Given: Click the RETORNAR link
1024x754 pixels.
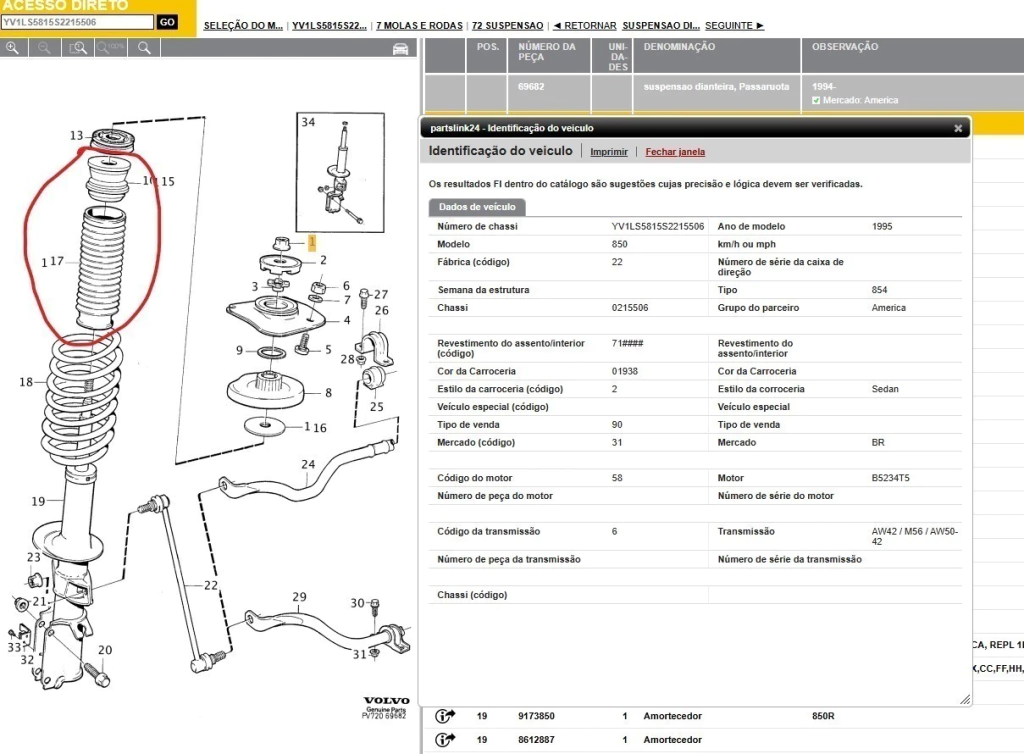Looking at the screenshot, I should pyautogui.click(x=584, y=25).
